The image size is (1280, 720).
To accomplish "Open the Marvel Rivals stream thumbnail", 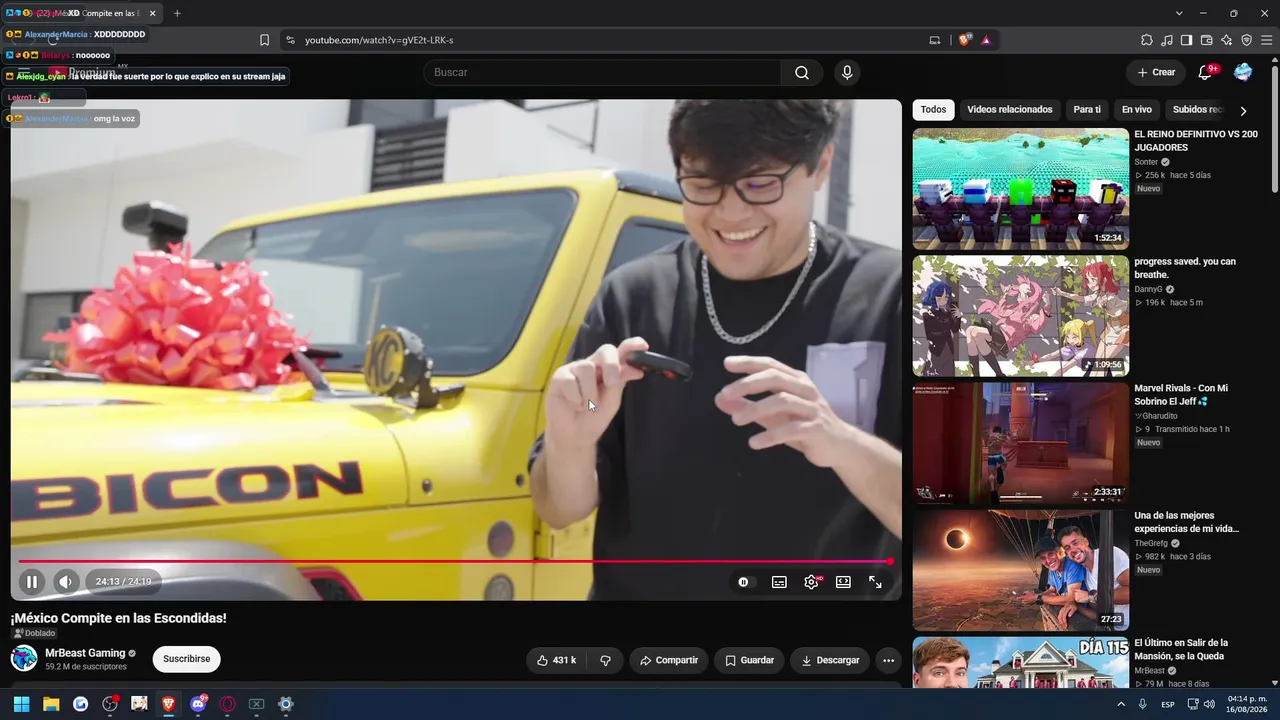I will (x=1021, y=444).
